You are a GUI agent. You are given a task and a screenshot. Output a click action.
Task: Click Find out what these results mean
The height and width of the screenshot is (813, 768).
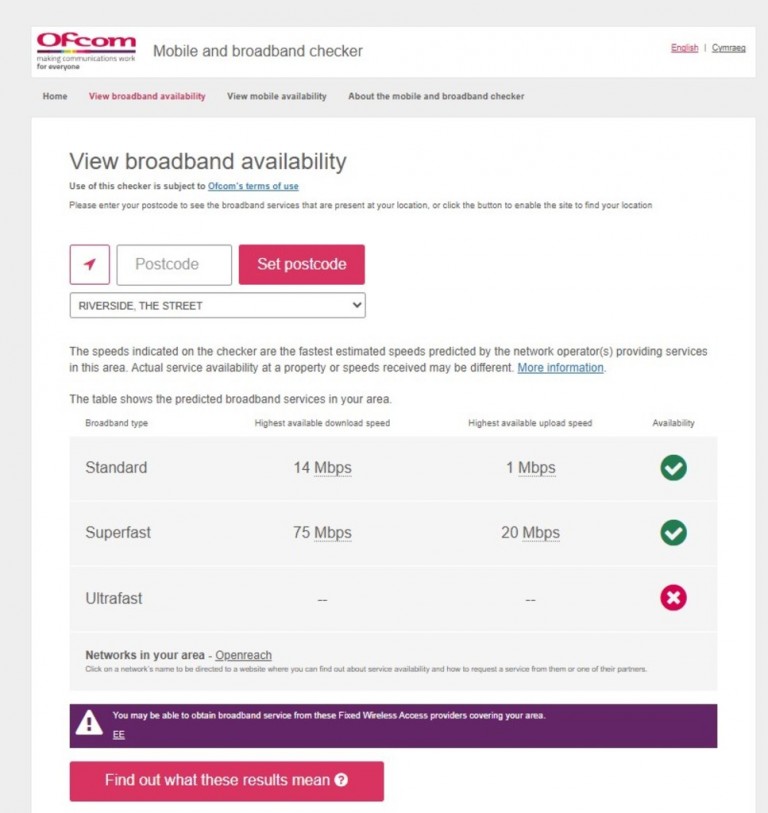point(227,781)
